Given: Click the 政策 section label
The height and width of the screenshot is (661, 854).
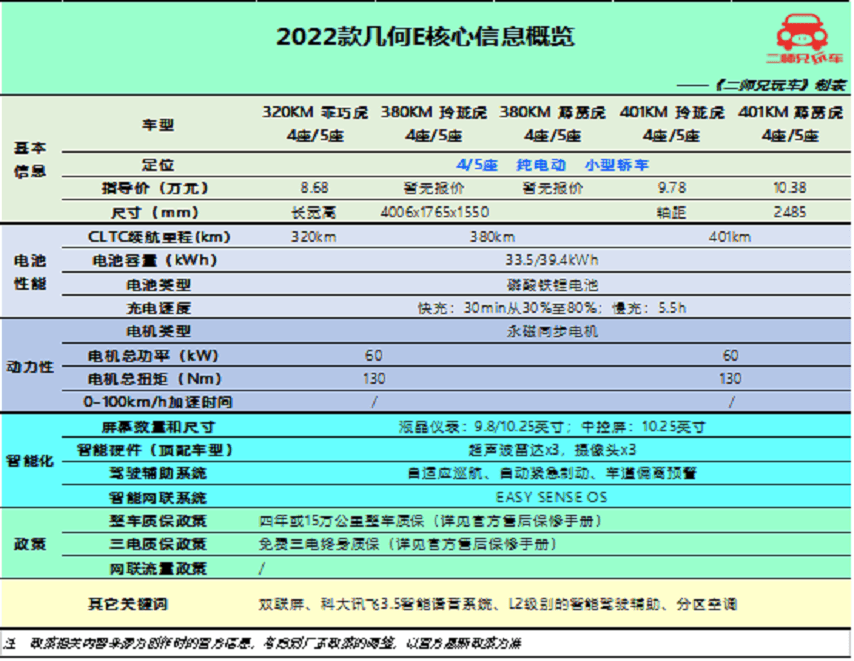Looking at the screenshot, I should point(30,544).
